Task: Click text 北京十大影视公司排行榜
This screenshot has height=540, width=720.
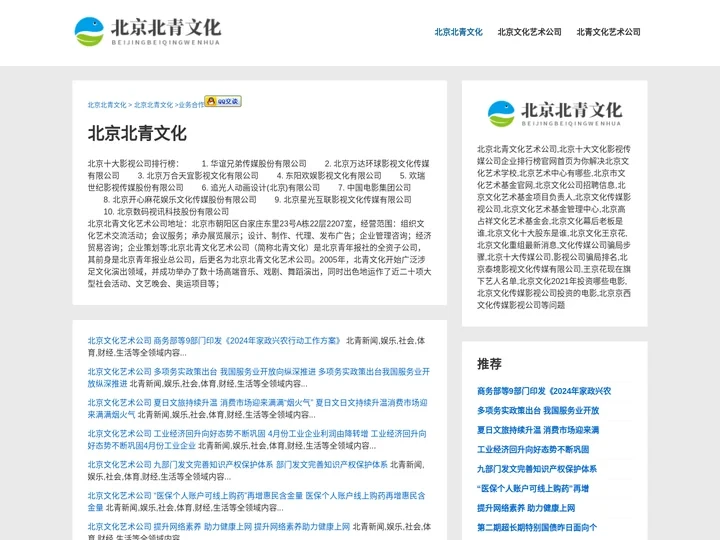Action: (132, 163)
